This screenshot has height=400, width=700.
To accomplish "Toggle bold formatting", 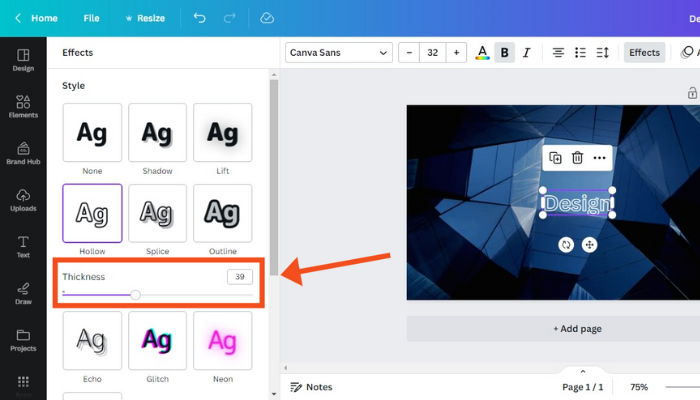I will (504, 53).
